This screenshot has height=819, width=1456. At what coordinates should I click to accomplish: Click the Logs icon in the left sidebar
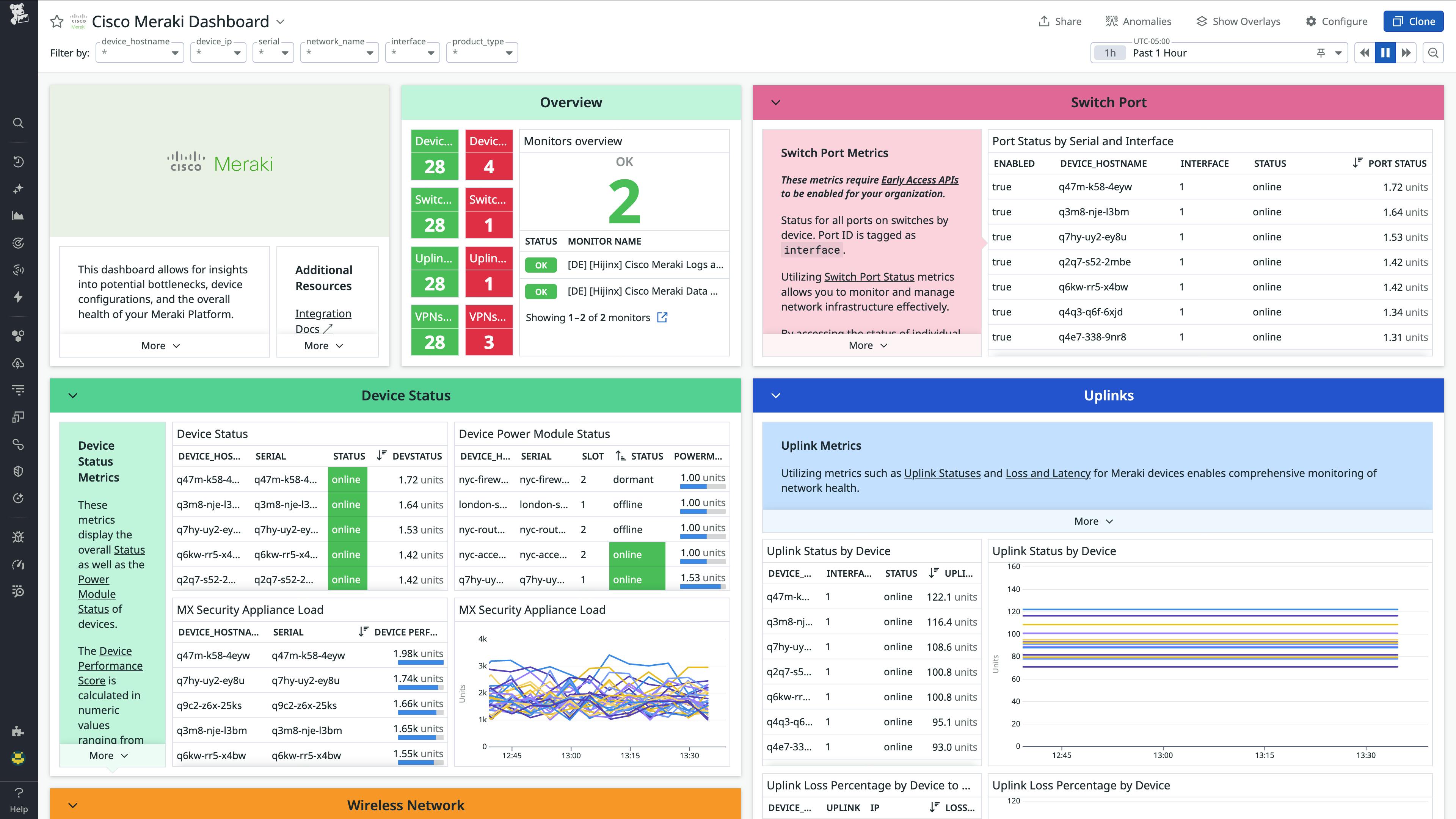[x=18, y=389]
